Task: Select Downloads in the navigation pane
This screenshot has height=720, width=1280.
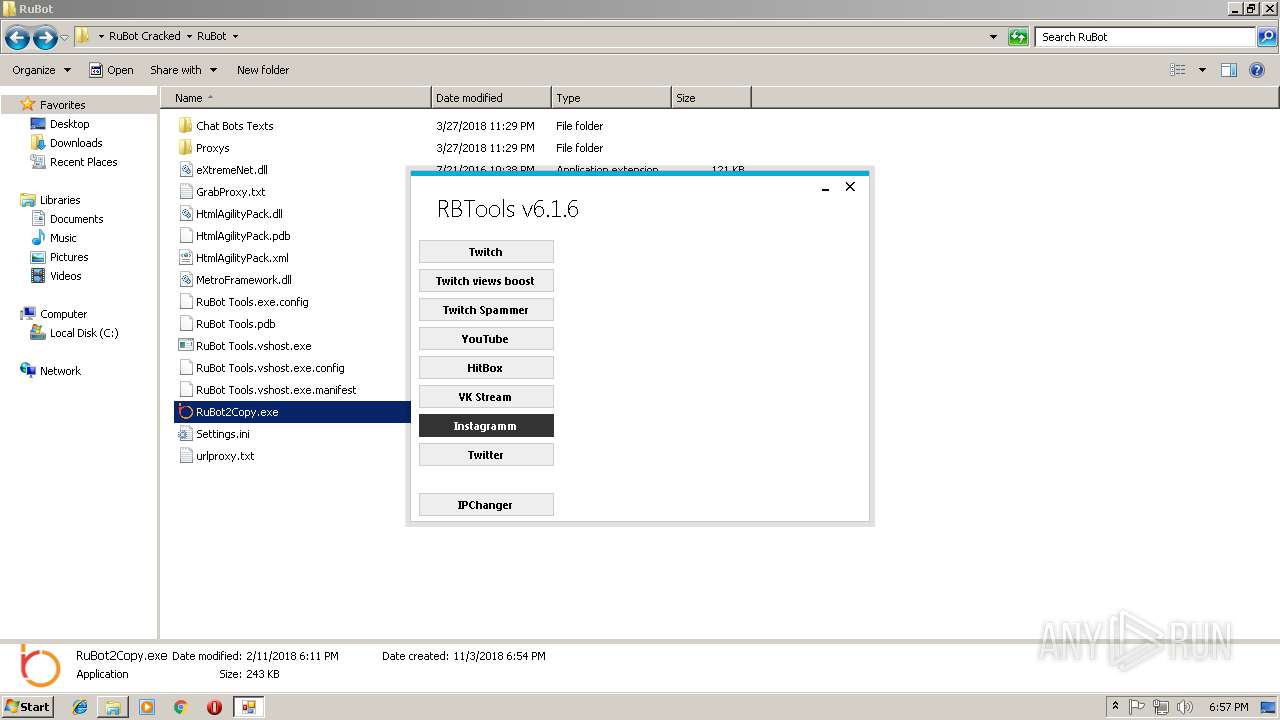Action: click(x=76, y=143)
